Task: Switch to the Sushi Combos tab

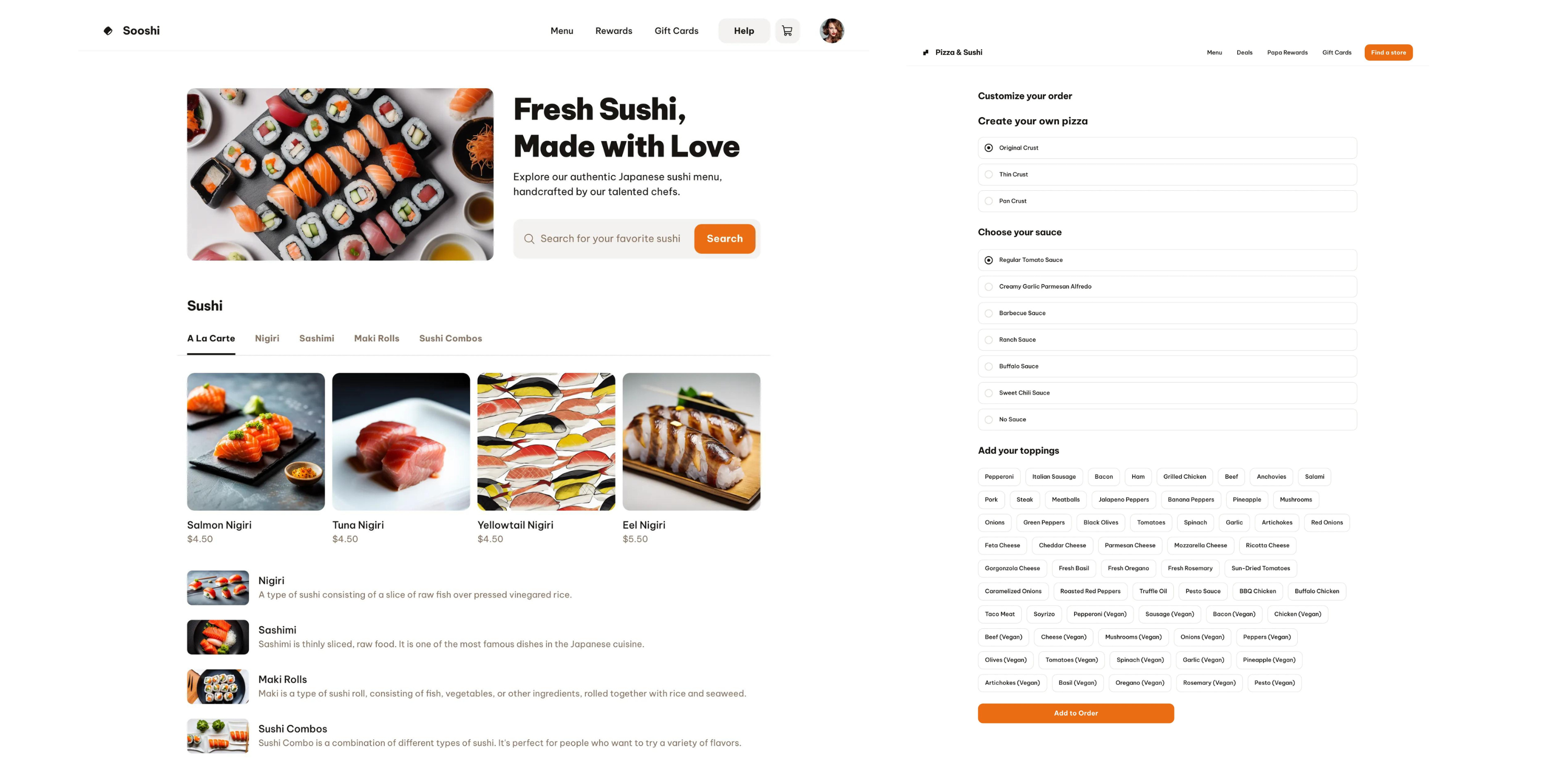Action: point(451,339)
